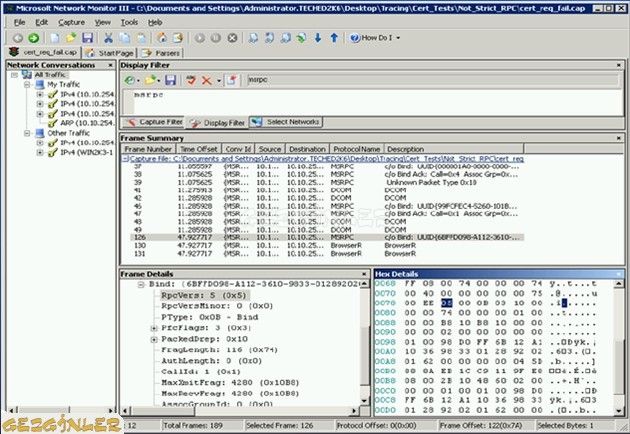Open a capture file using the main toolbar folder icon
Screen dimensions: 630x434
click(x=71, y=38)
